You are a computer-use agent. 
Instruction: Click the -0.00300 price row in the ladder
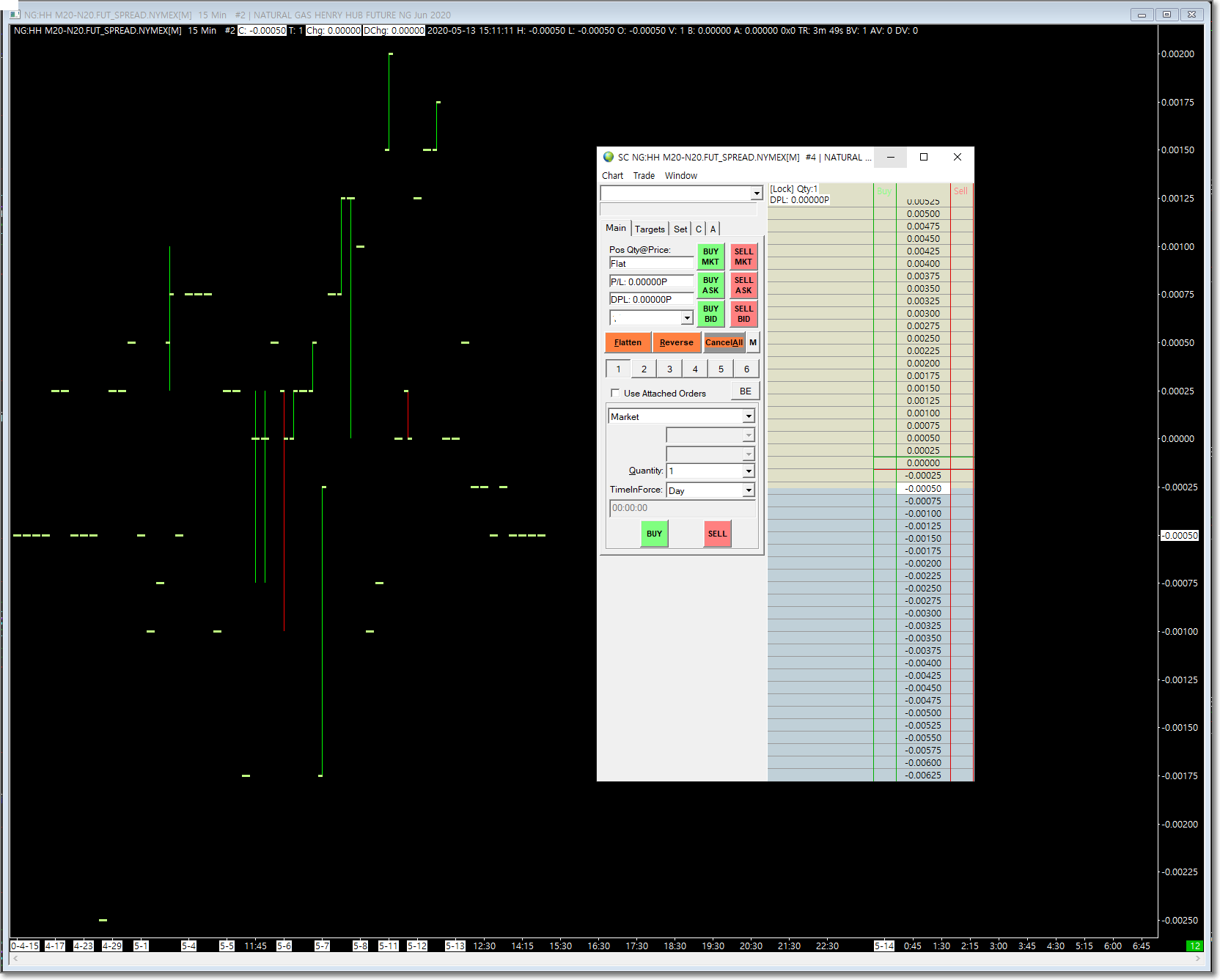tap(923, 614)
